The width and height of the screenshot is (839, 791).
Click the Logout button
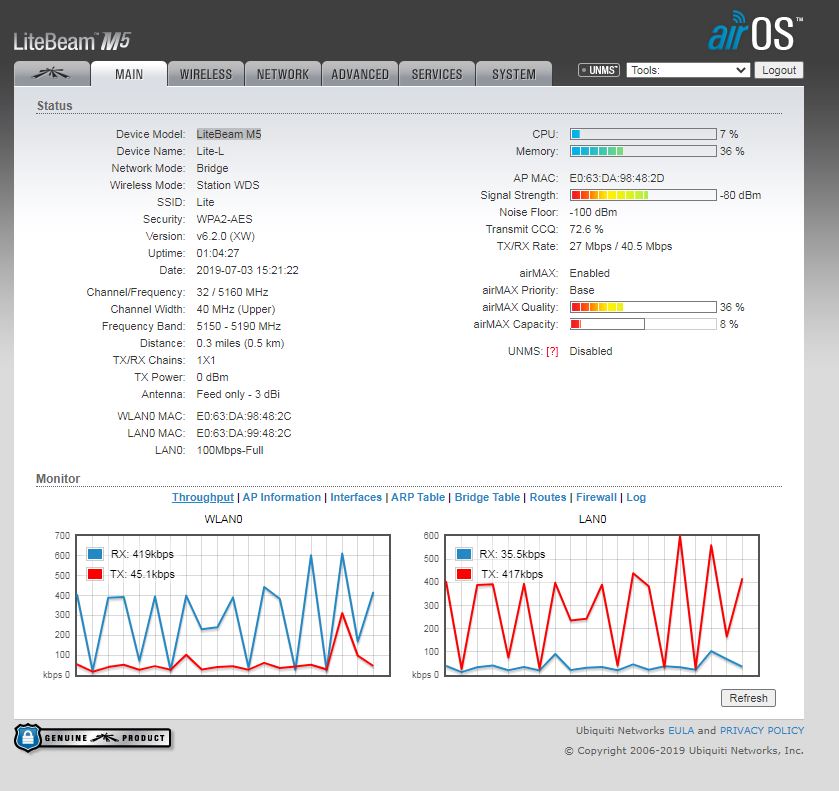779,70
